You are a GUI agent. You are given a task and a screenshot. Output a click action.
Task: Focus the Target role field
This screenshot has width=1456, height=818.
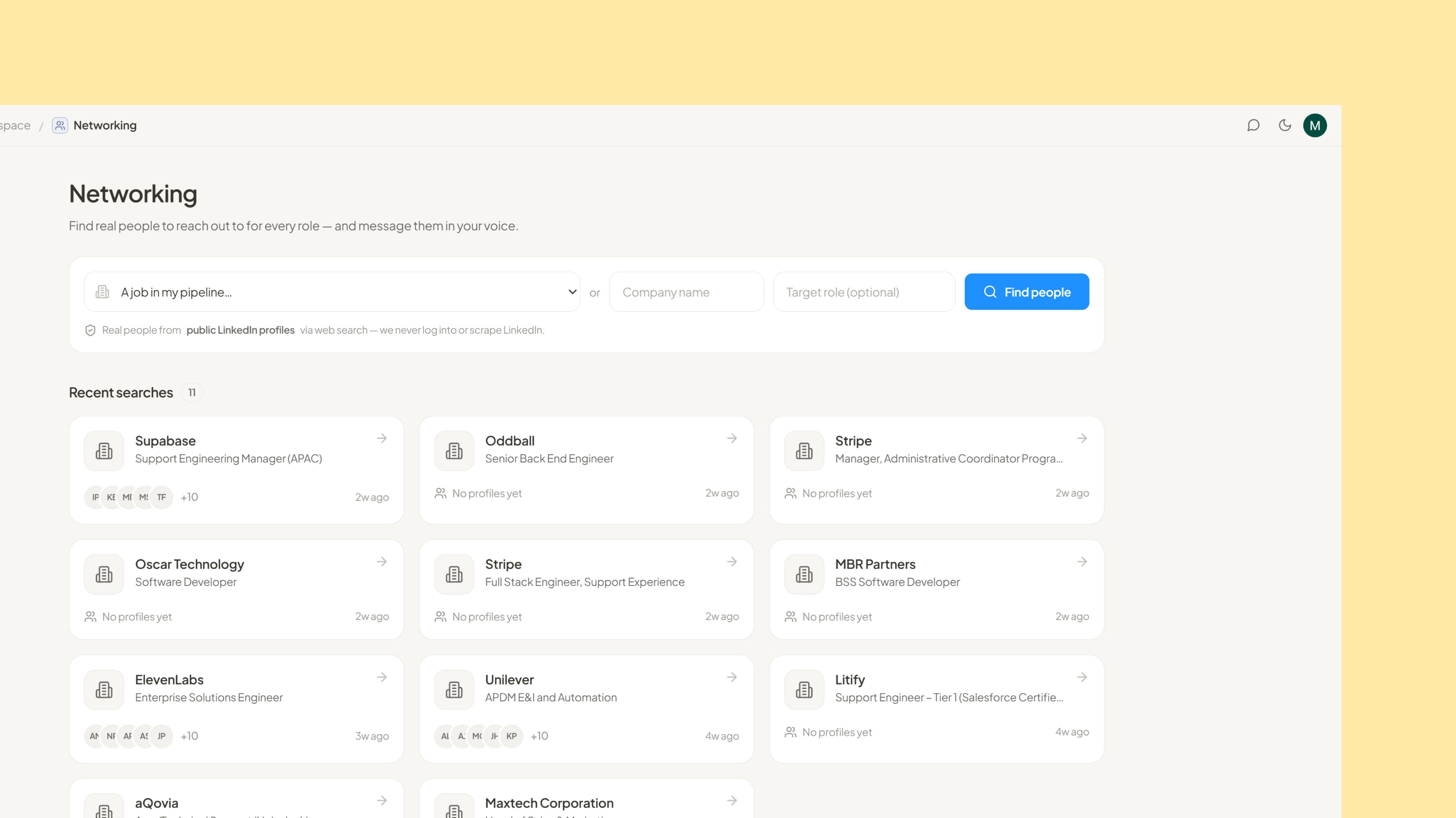(864, 292)
